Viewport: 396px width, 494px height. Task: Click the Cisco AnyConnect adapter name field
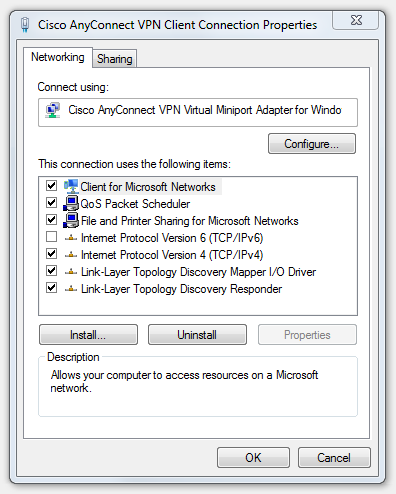198,112
